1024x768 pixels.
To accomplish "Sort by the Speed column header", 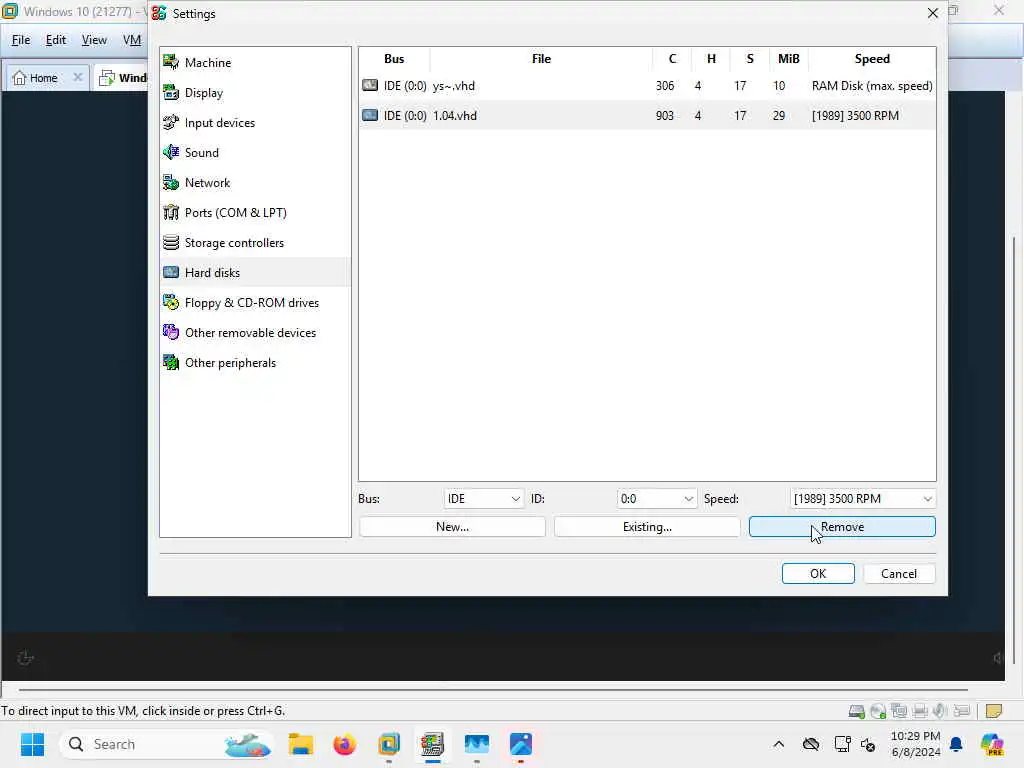I will tap(872, 59).
